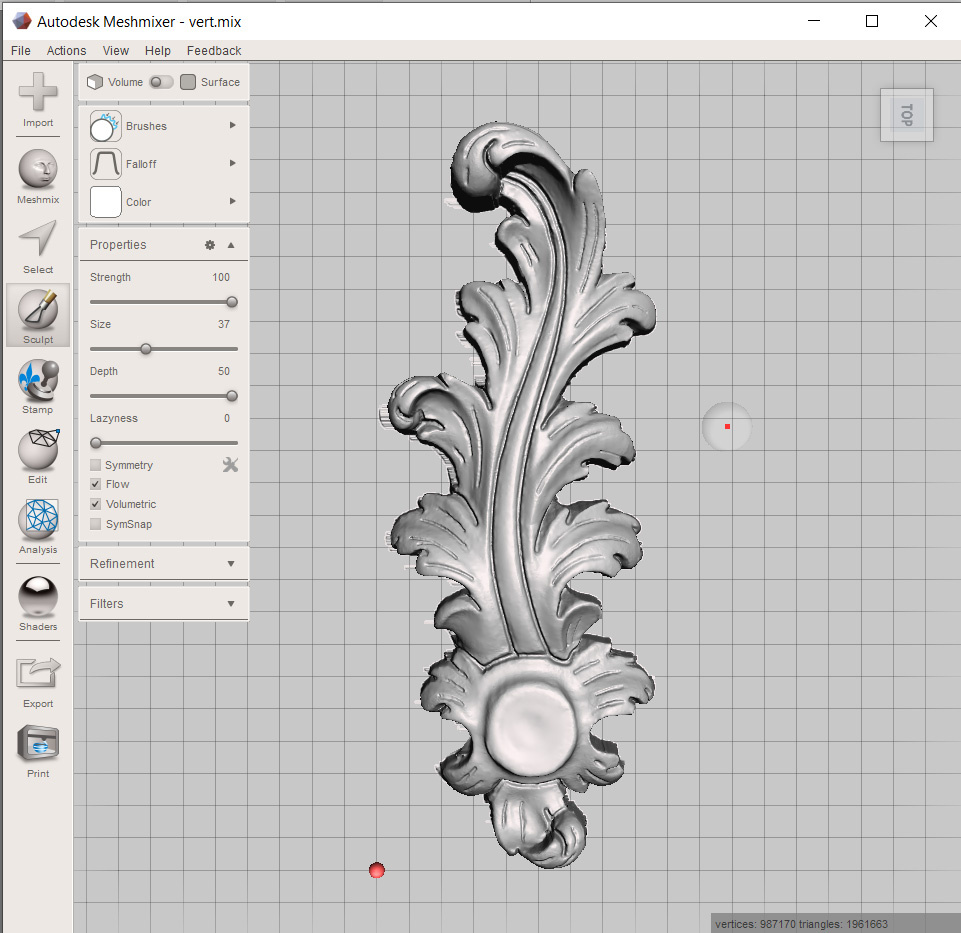Toggle the Volume/Surface switch

click(161, 82)
